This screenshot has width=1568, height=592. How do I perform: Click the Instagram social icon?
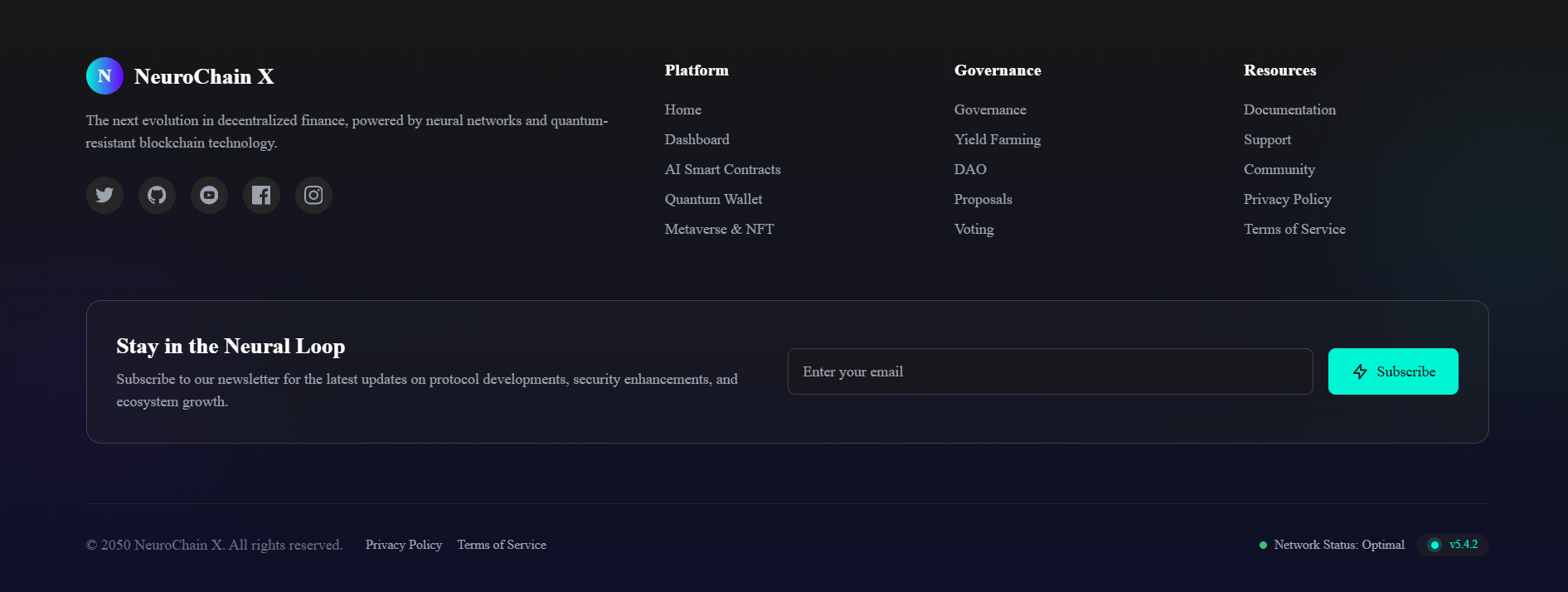tap(313, 195)
